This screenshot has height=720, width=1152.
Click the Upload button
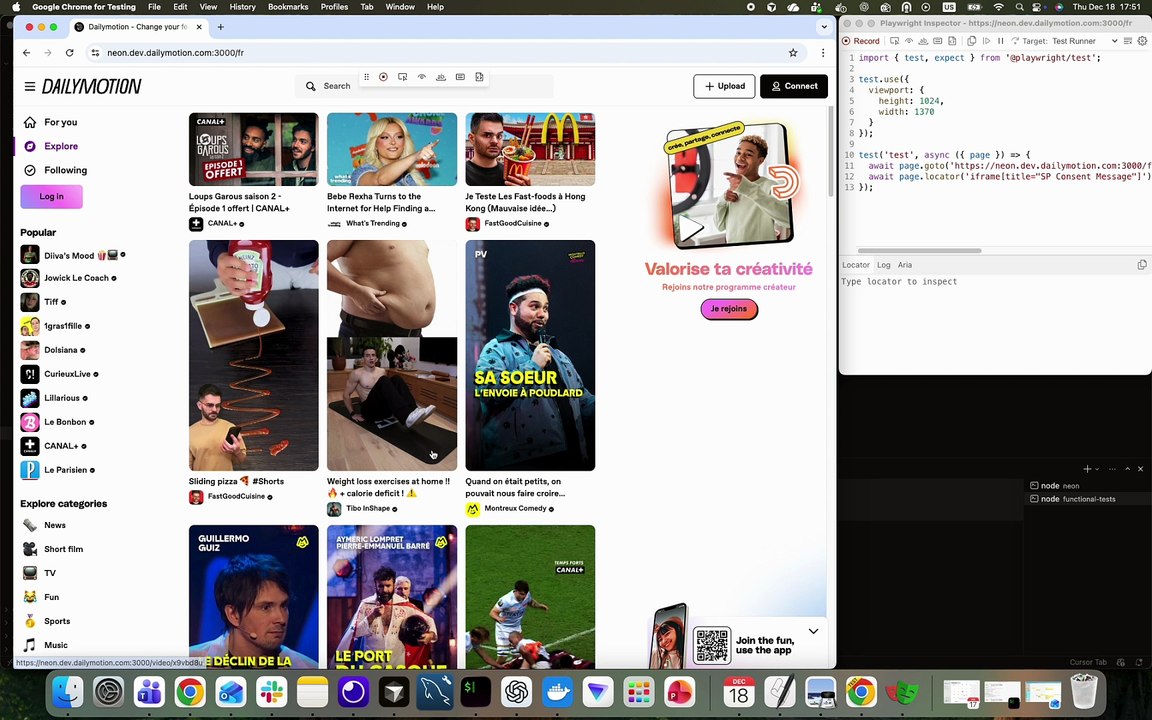[724, 86]
